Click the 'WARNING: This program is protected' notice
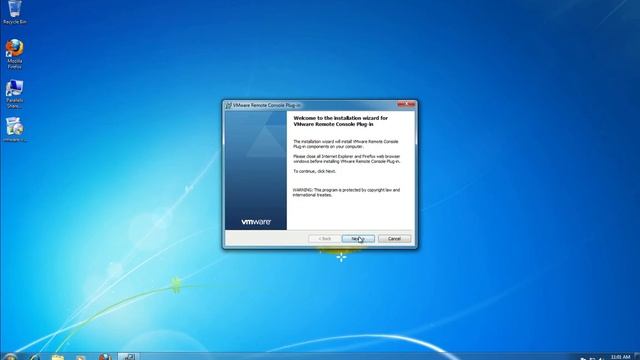 click(x=346, y=192)
